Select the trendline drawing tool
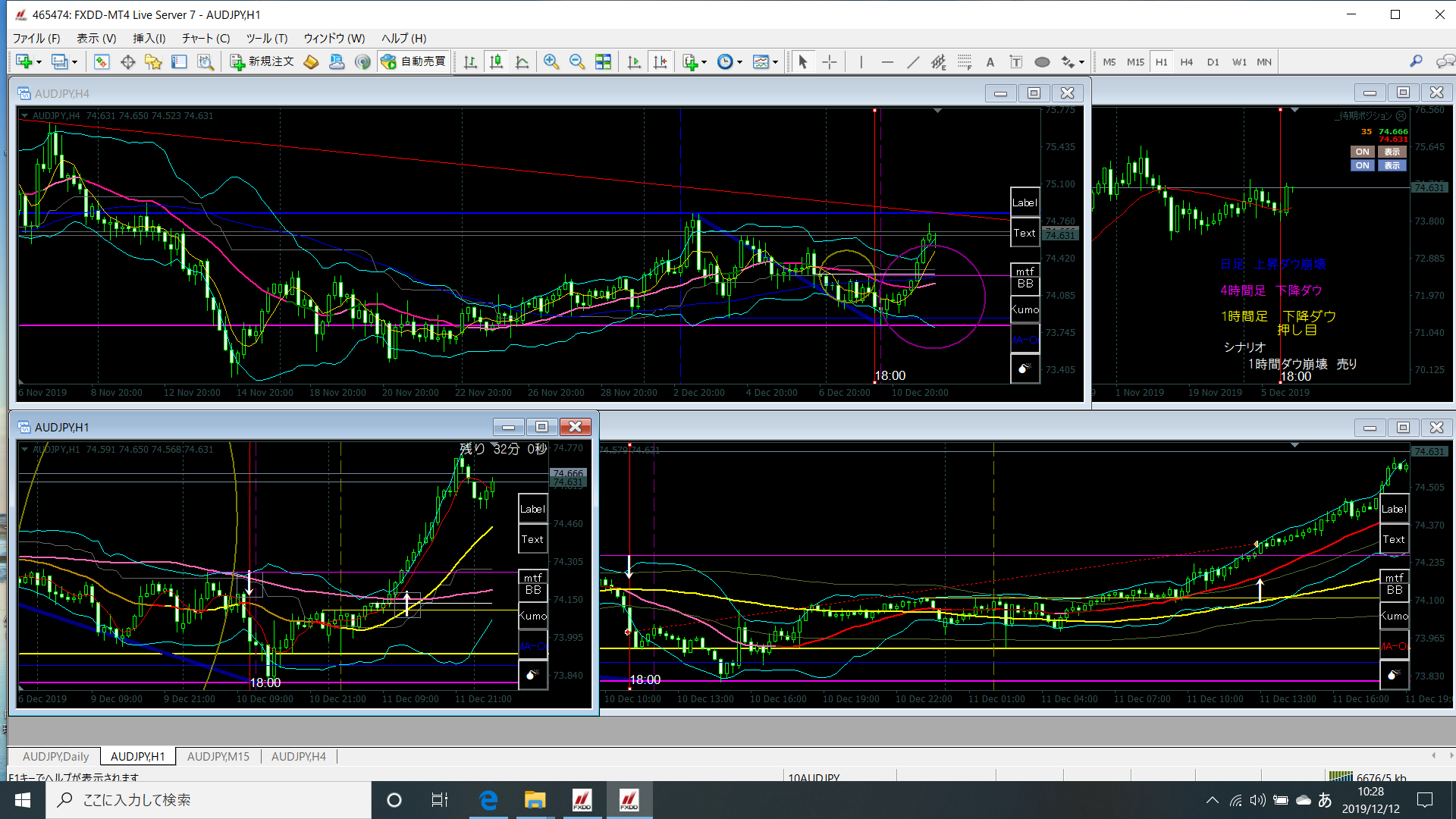 [913, 62]
